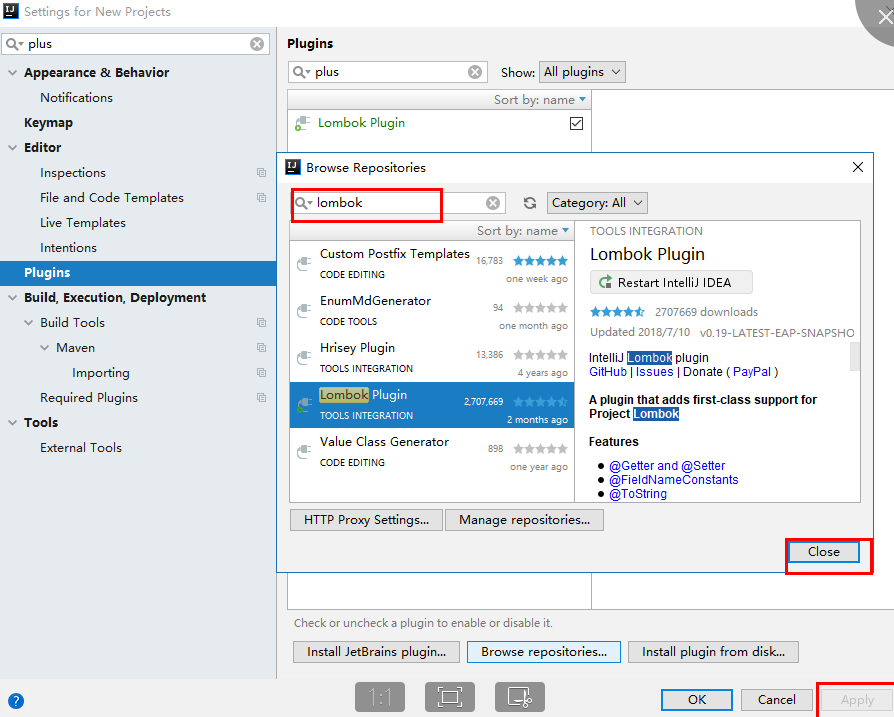Viewport: 894px width, 717px height.
Task: Close the Browse Repositories dialog via Close button
Action: pyautogui.click(x=823, y=552)
